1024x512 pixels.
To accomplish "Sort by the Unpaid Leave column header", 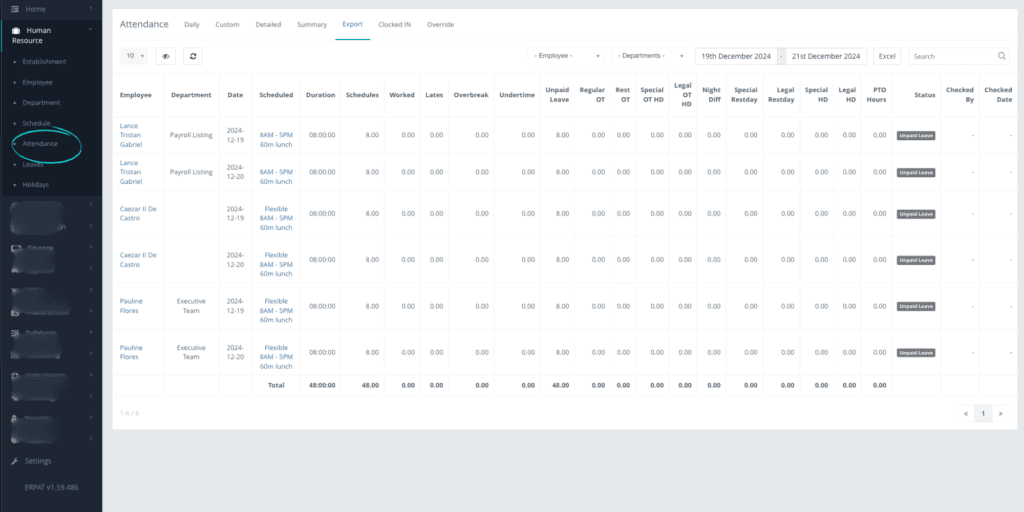I will (x=557, y=95).
